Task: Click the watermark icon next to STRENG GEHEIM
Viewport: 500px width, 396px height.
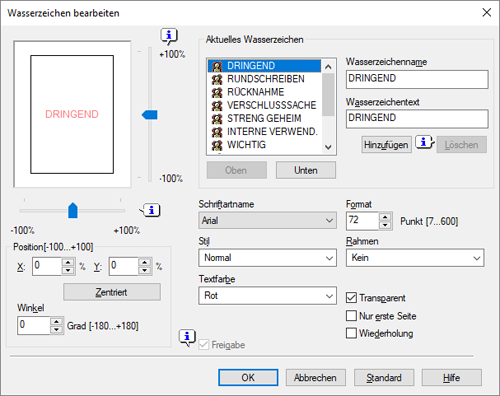Action: [x=217, y=119]
